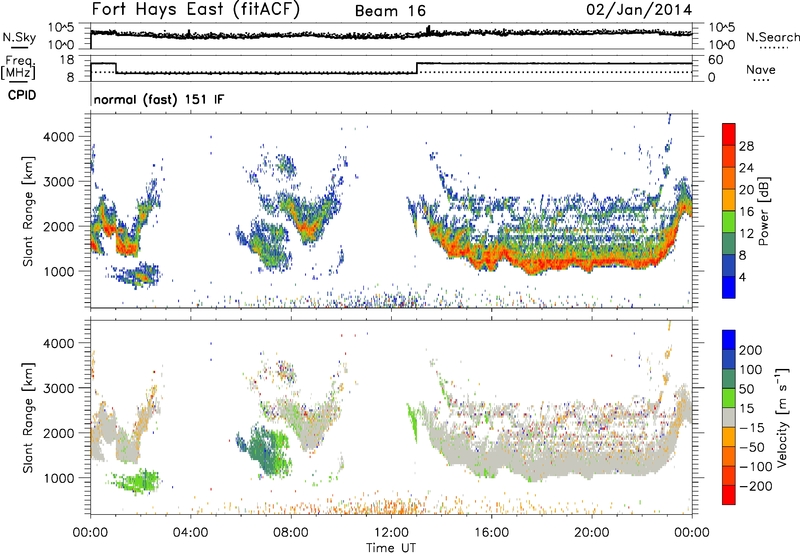Screen dimensions: 800x554
Task: Click the 'Velocity [m s⁻¹]' colorbar label
Action: [781, 417]
